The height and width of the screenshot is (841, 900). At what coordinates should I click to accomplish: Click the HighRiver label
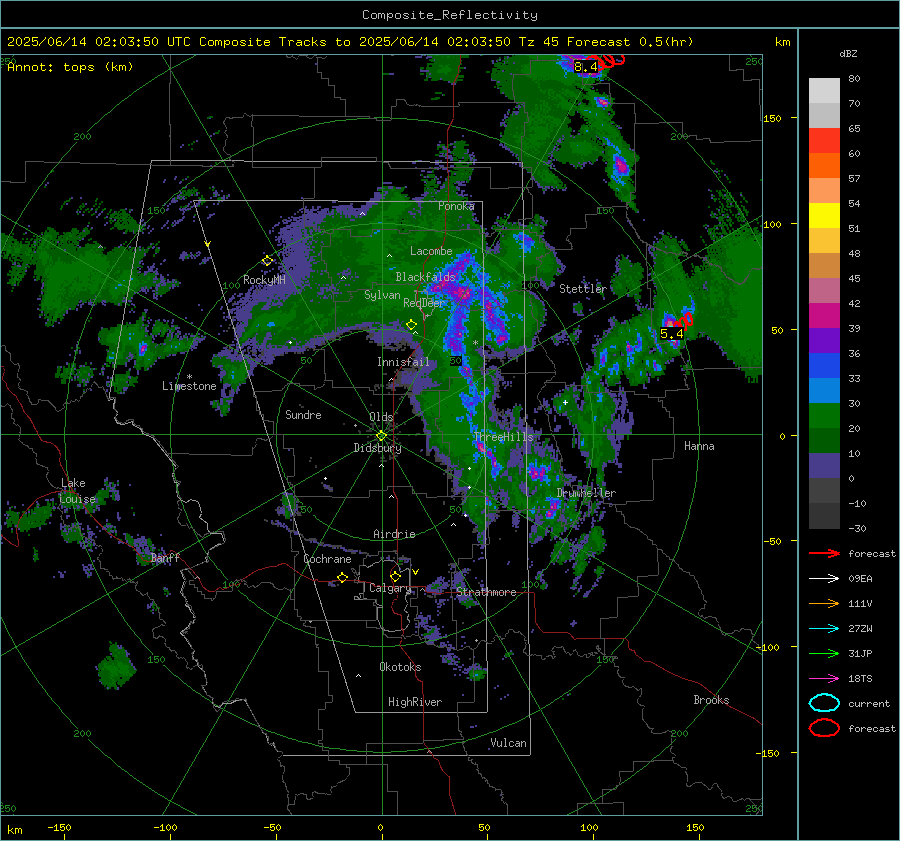click(414, 702)
